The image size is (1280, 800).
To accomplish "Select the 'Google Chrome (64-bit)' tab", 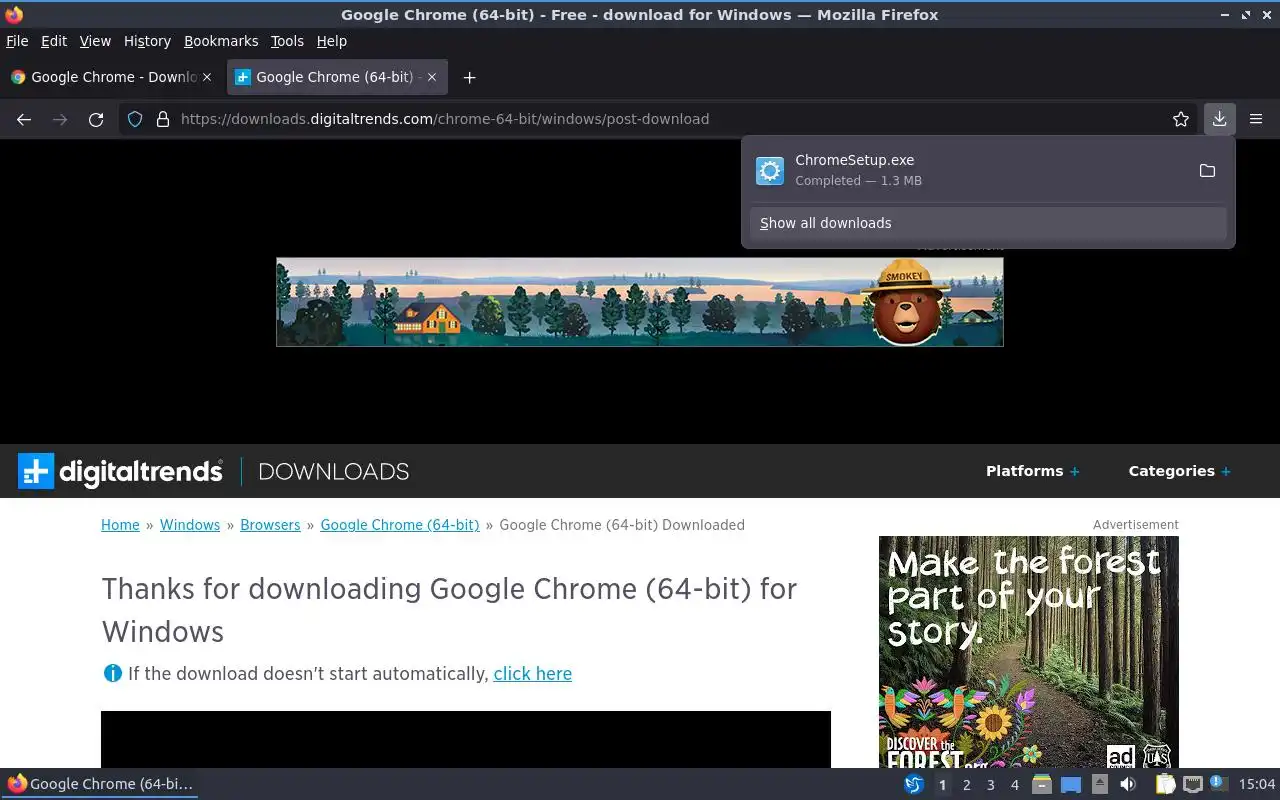I will (337, 77).
